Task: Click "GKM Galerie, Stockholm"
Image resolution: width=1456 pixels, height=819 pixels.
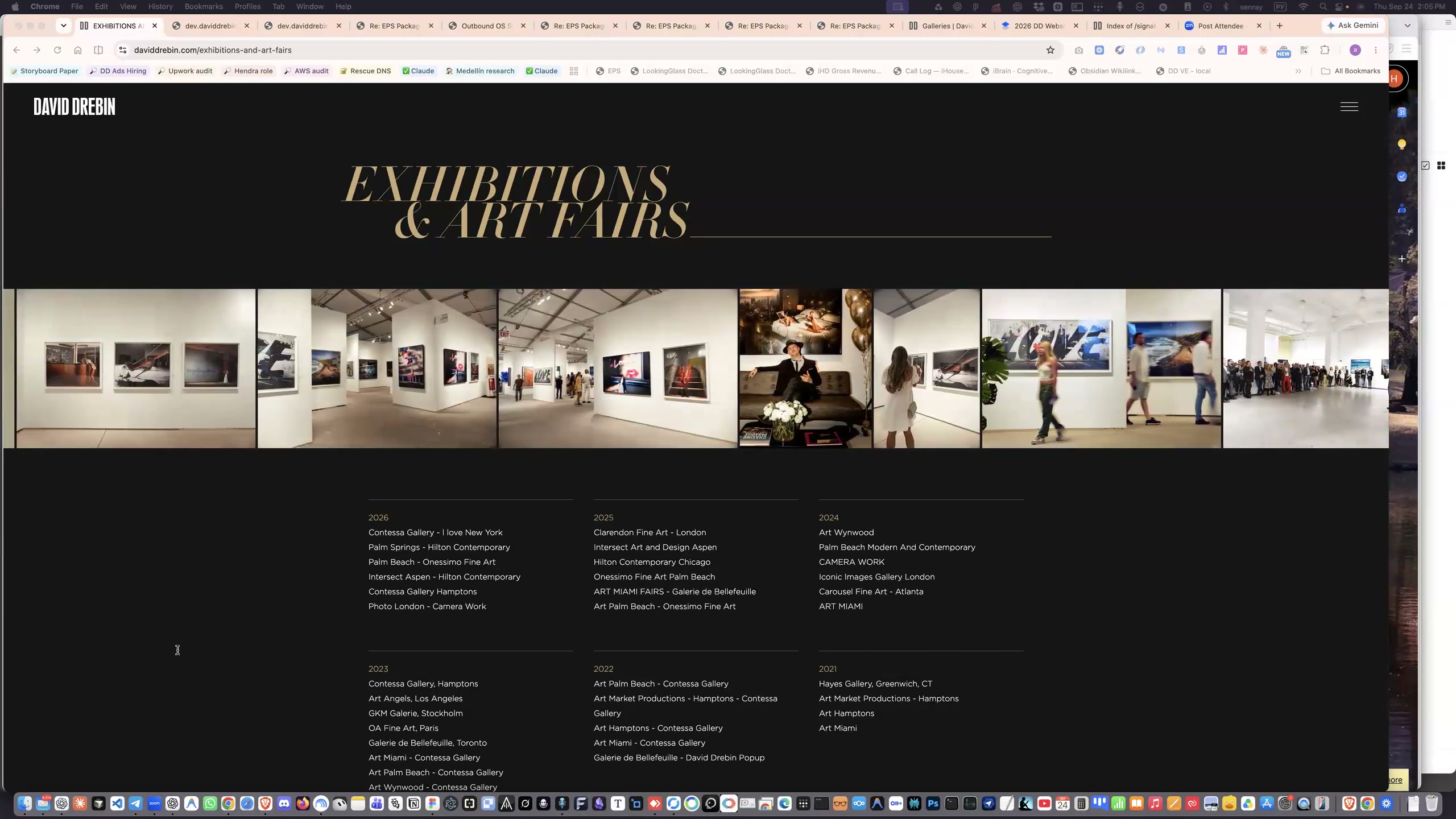Action: tap(415, 713)
